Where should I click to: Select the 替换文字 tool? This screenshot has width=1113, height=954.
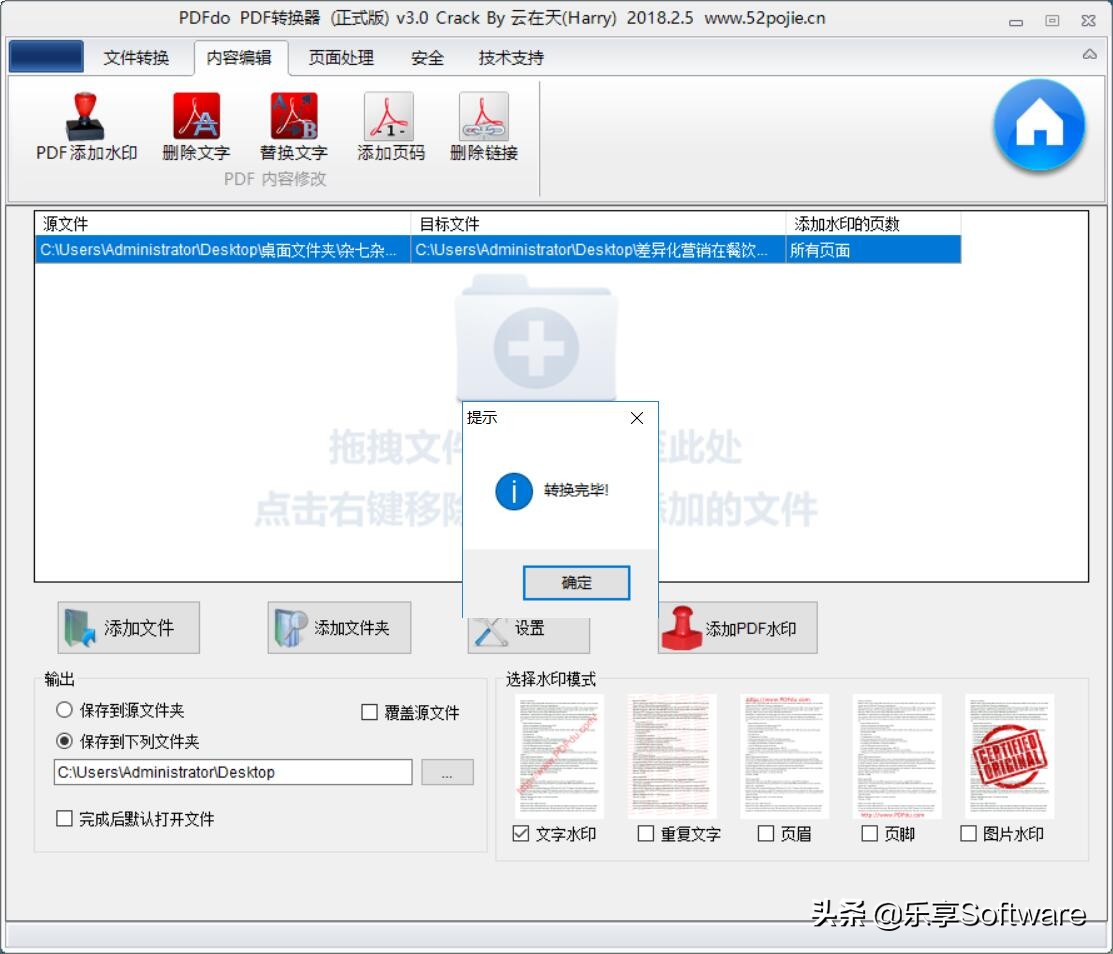click(x=291, y=125)
